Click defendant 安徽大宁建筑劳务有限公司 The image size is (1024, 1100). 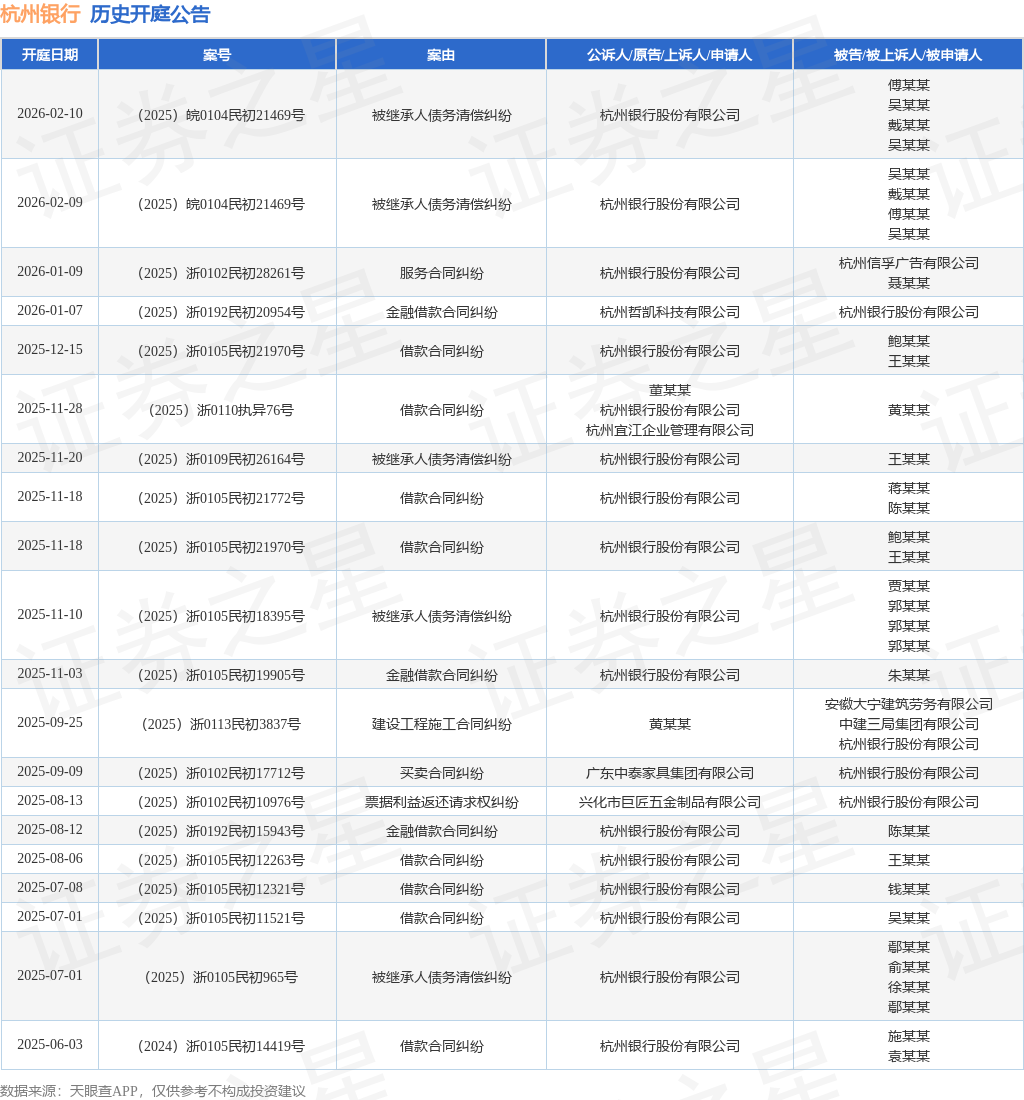[x=908, y=704]
